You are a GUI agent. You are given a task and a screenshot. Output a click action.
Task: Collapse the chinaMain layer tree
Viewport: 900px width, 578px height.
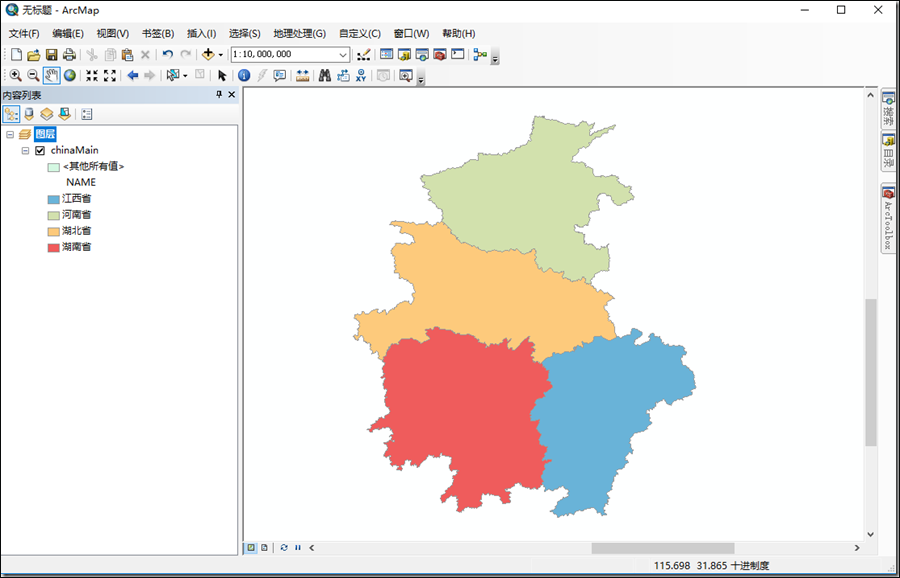26,150
